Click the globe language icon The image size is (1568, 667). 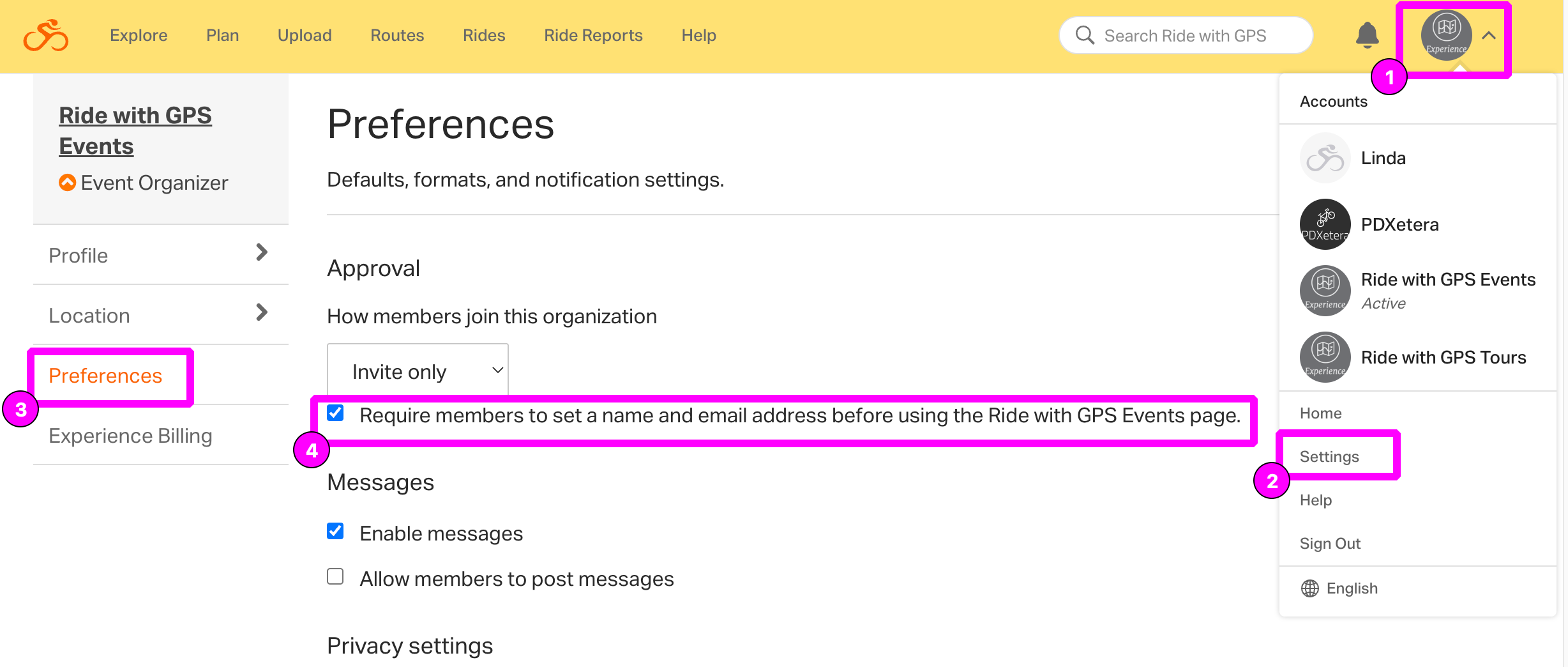1310,588
